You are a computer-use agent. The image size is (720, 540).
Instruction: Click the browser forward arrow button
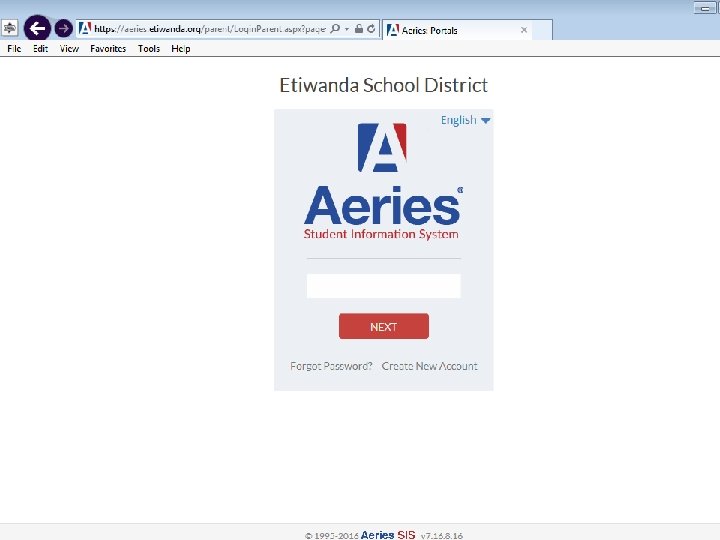[x=63, y=28]
